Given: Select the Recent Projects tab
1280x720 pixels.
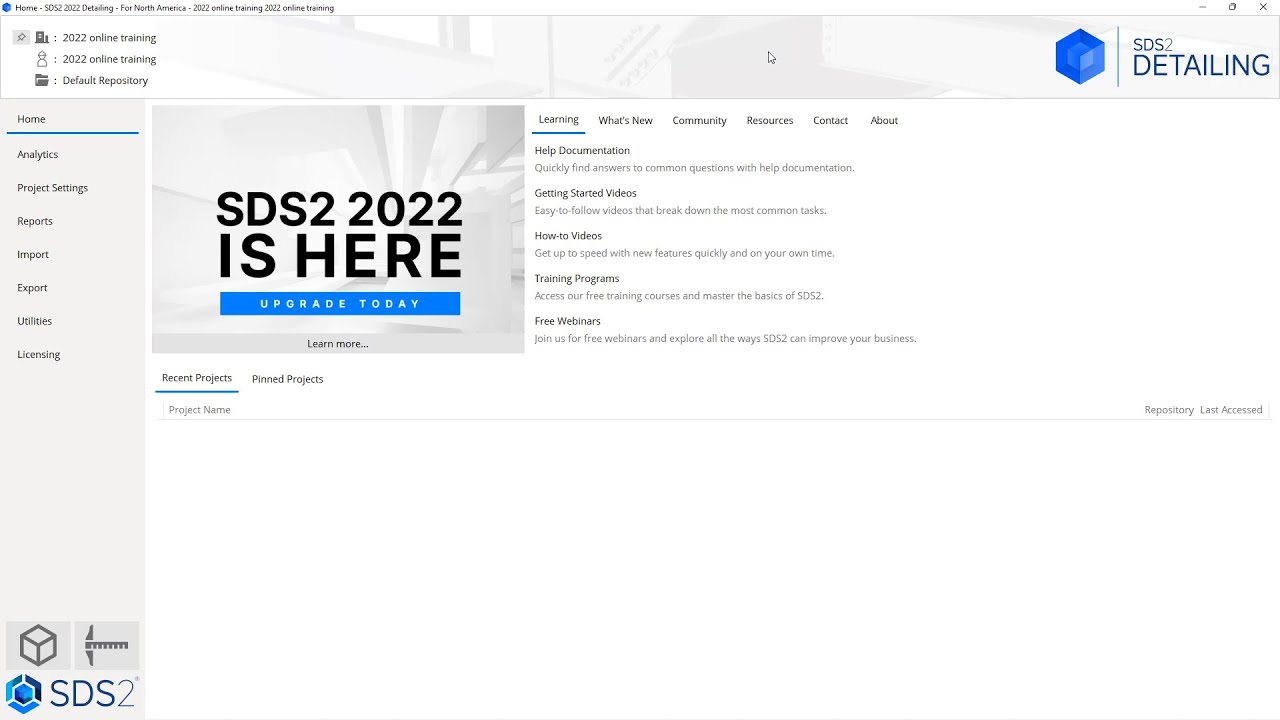Looking at the screenshot, I should [197, 378].
